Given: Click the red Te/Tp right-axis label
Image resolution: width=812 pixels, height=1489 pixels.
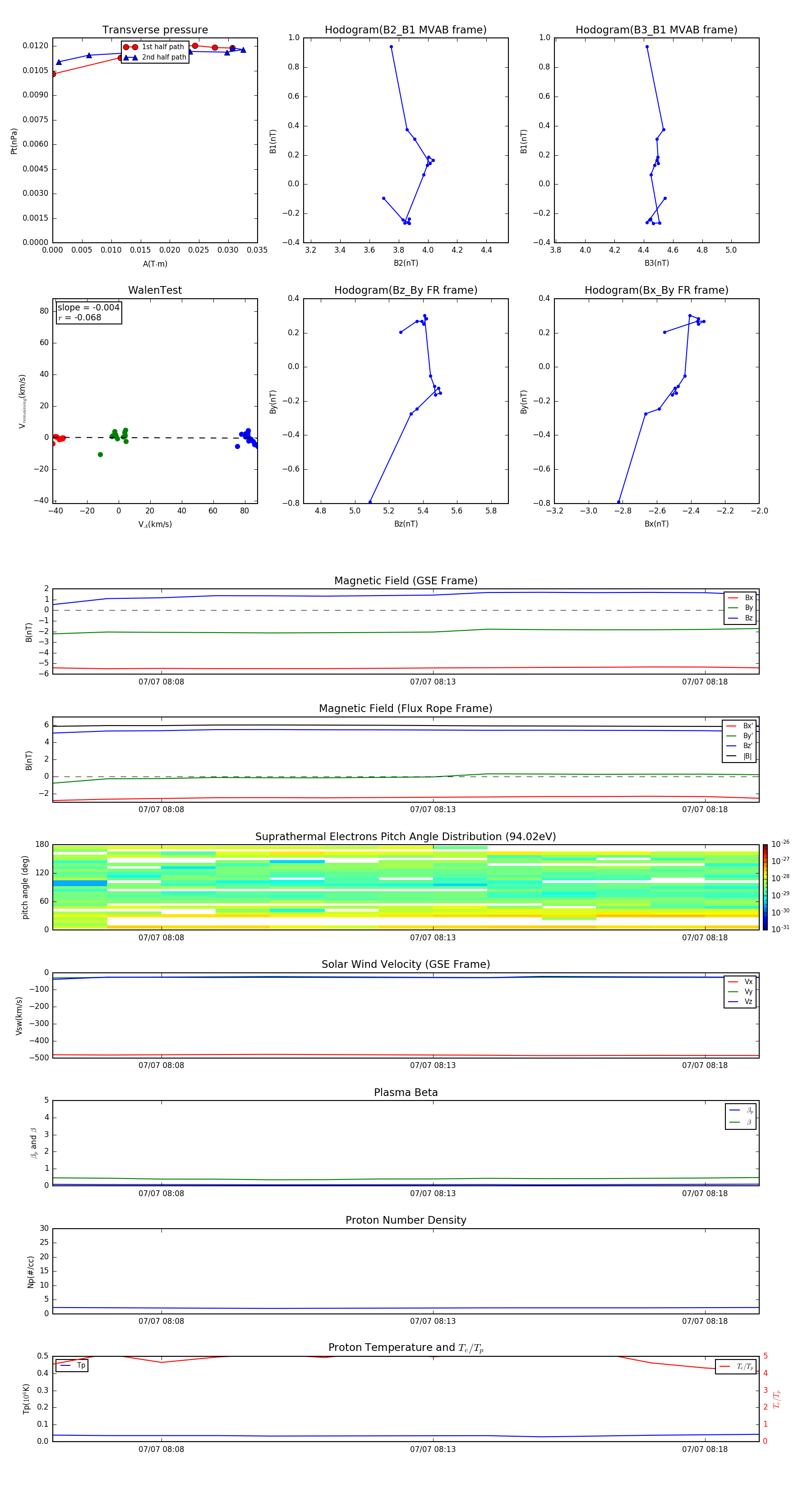Looking at the screenshot, I should tap(776, 1398).
